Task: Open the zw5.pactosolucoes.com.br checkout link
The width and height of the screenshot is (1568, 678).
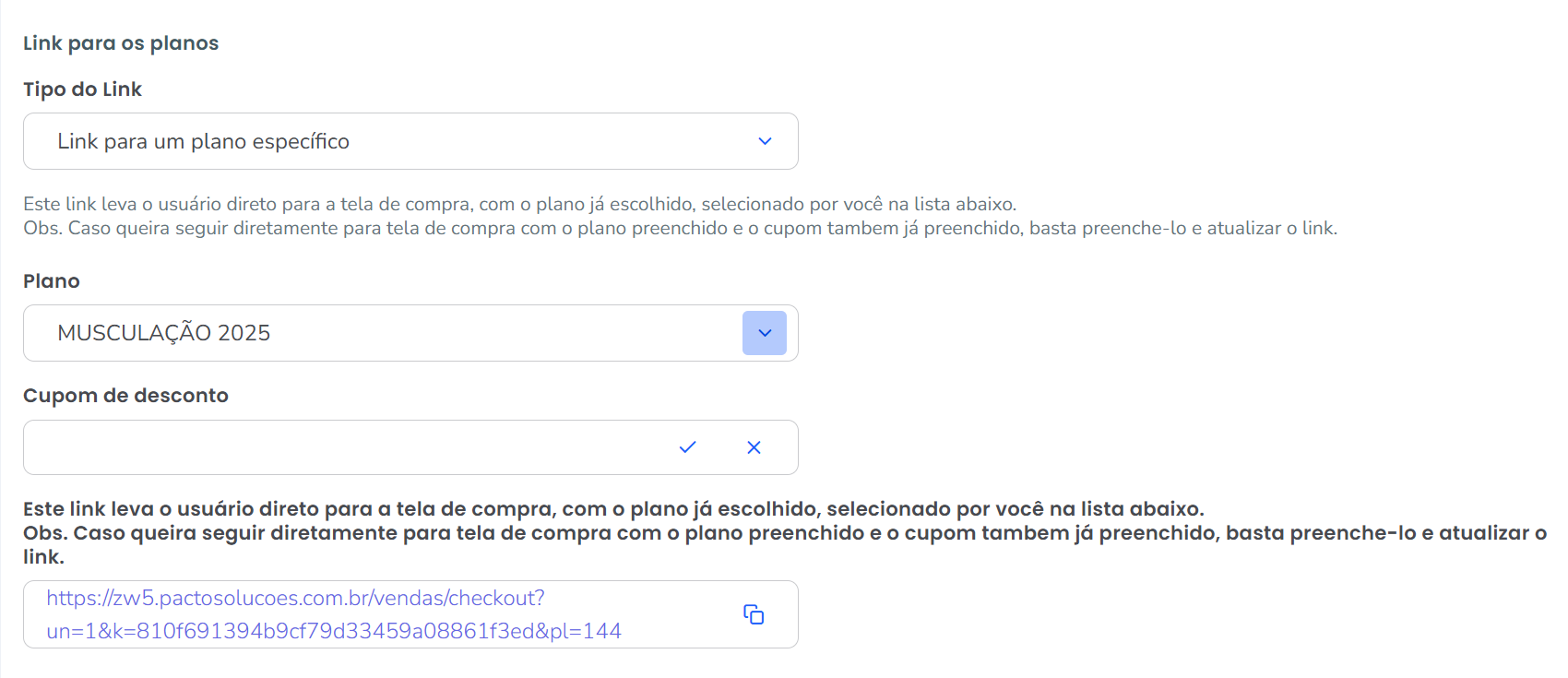Action: 295,598
